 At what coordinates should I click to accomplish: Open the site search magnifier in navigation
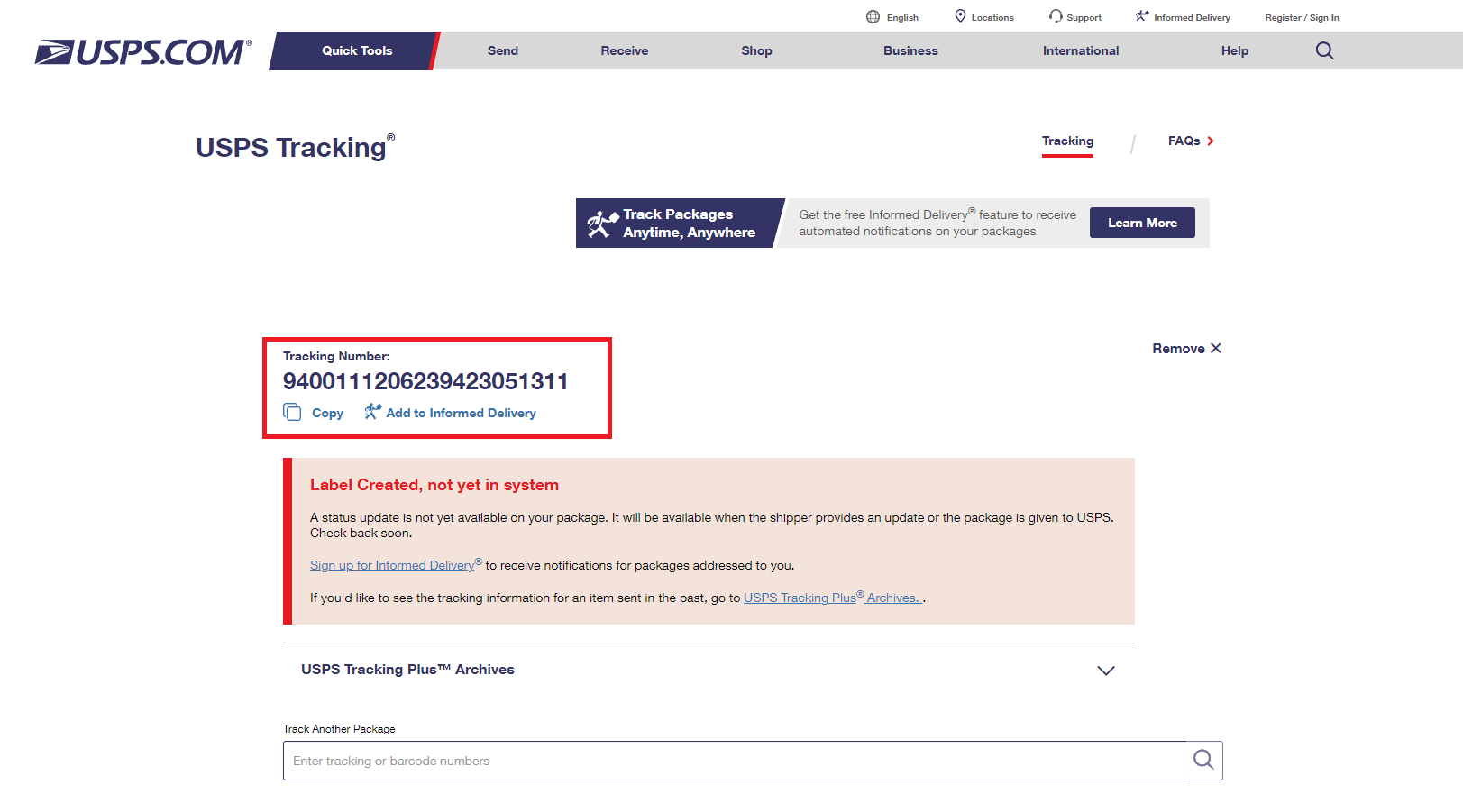click(x=1324, y=50)
